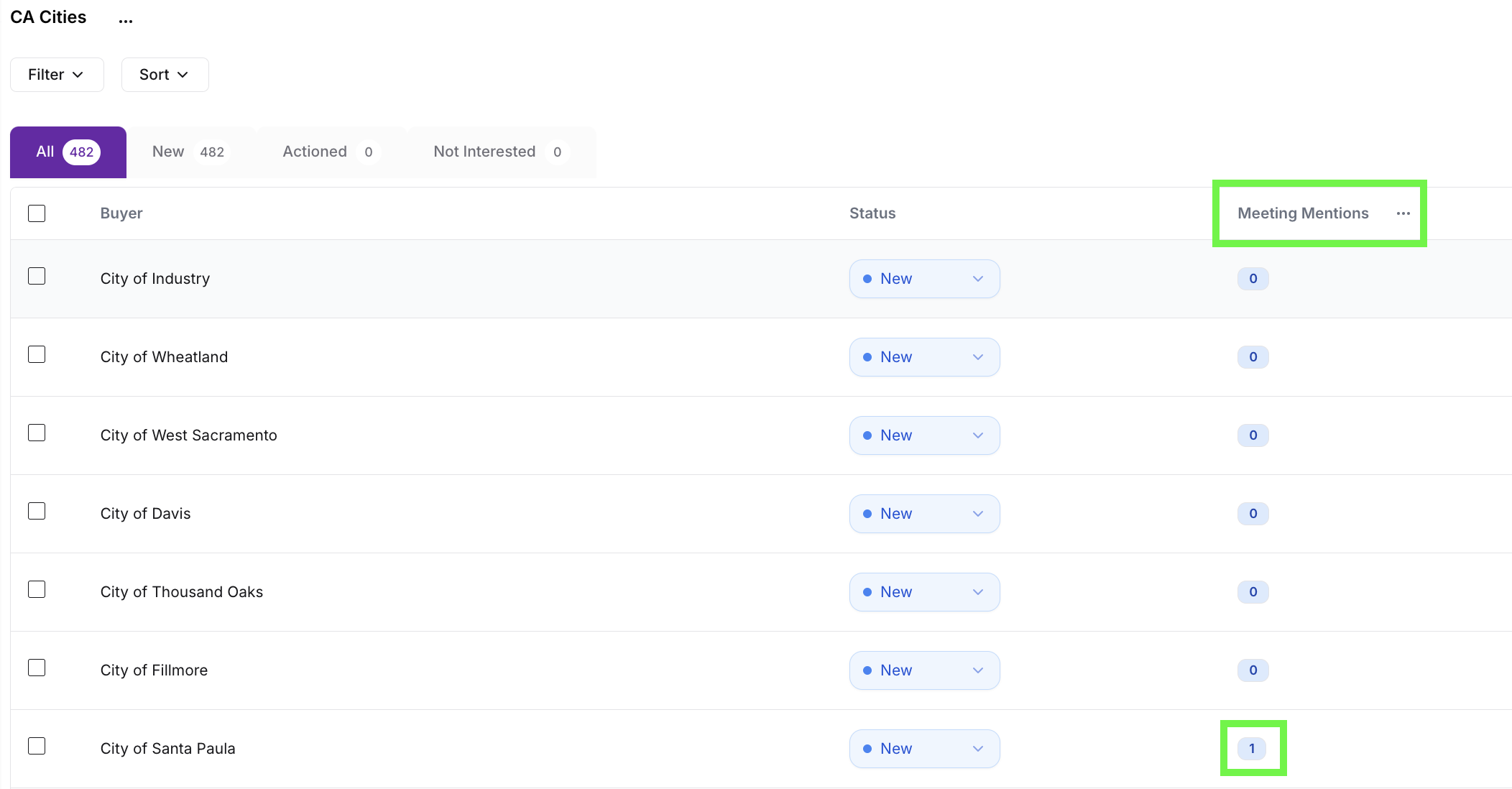1512x789 pixels.
Task: Open the CA Cities three-dot options menu
Action: pyautogui.click(x=126, y=19)
